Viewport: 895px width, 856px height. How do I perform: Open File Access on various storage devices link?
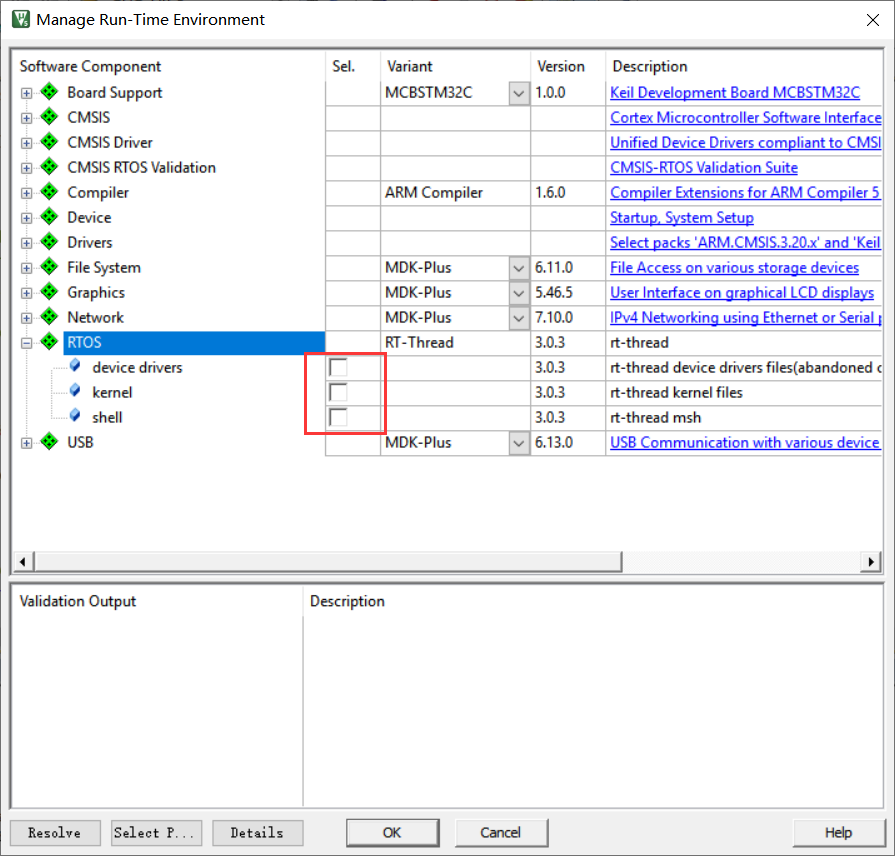pyautogui.click(x=734, y=268)
